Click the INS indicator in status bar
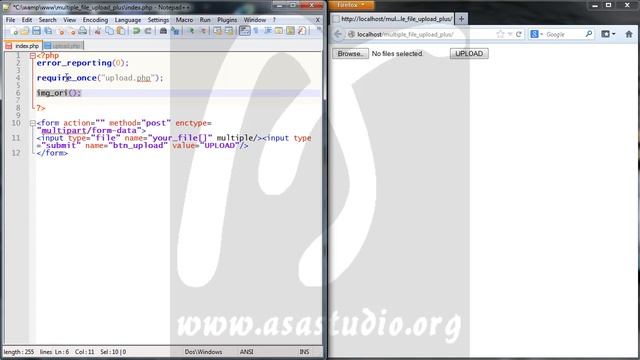The image size is (640, 360). (304, 351)
